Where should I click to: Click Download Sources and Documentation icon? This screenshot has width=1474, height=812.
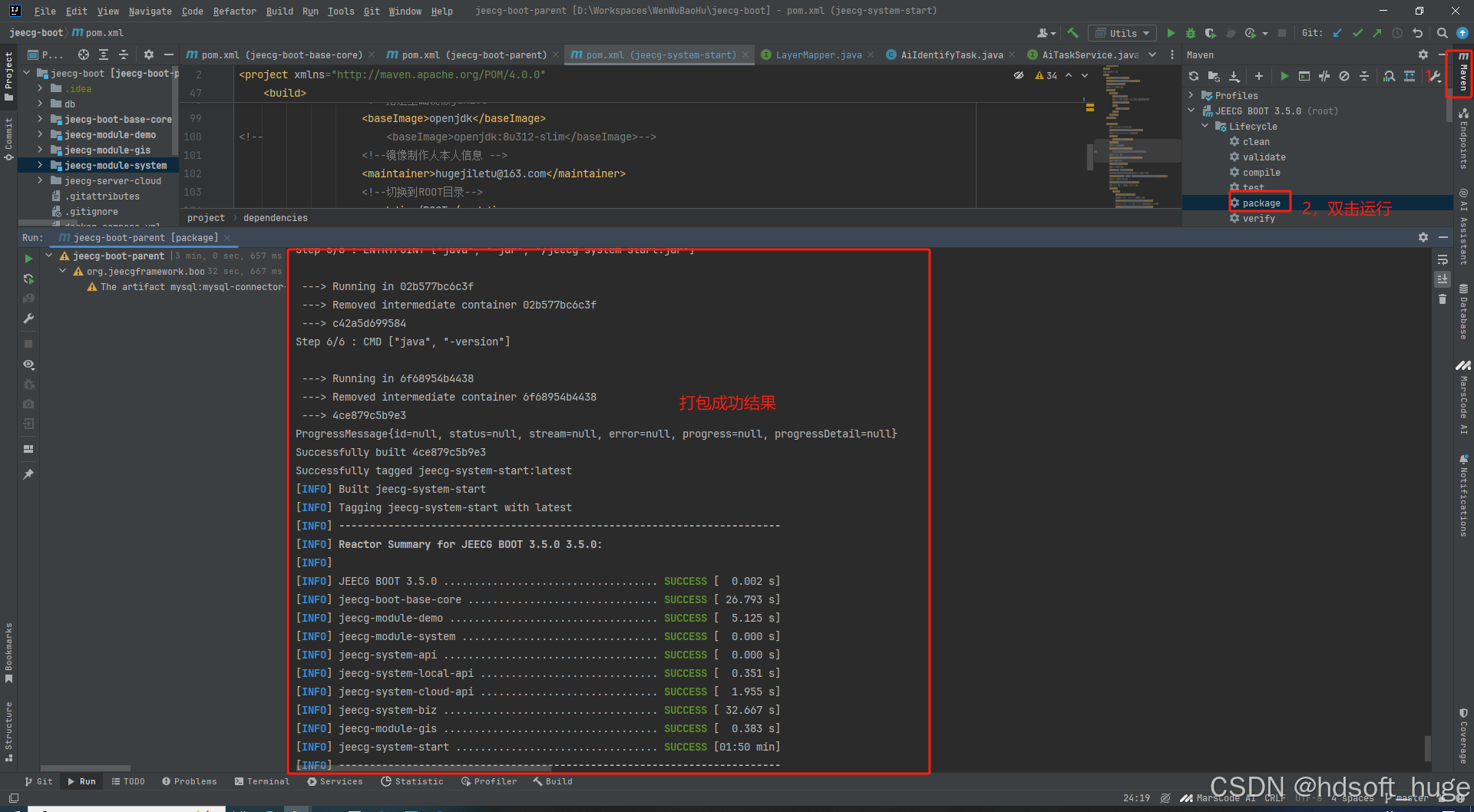click(1234, 76)
